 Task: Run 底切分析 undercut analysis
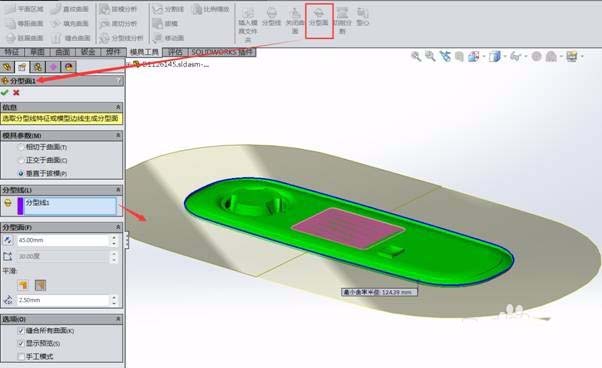coord(118,23)
